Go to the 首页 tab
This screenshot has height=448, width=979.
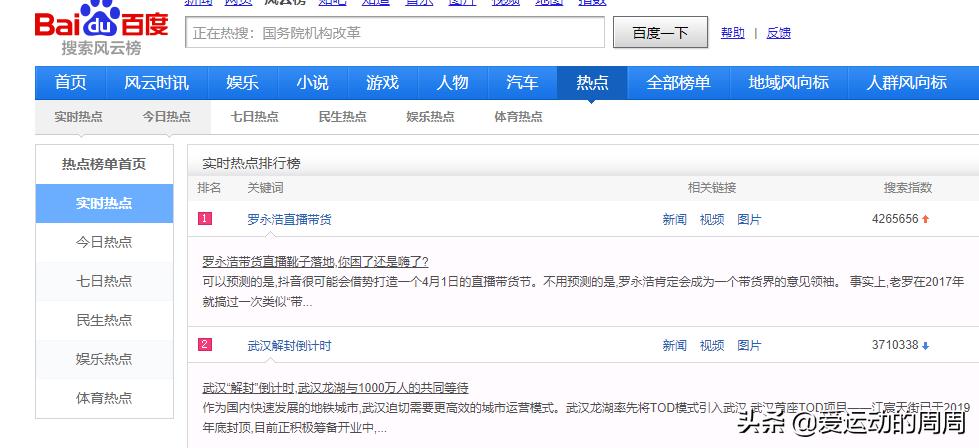(71, 82)
